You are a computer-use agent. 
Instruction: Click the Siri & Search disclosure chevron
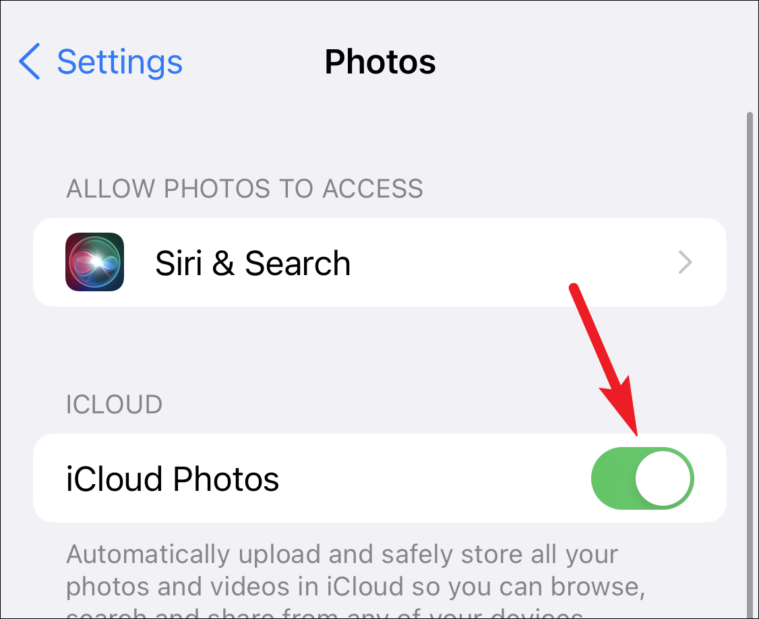(x=685, y=262)
